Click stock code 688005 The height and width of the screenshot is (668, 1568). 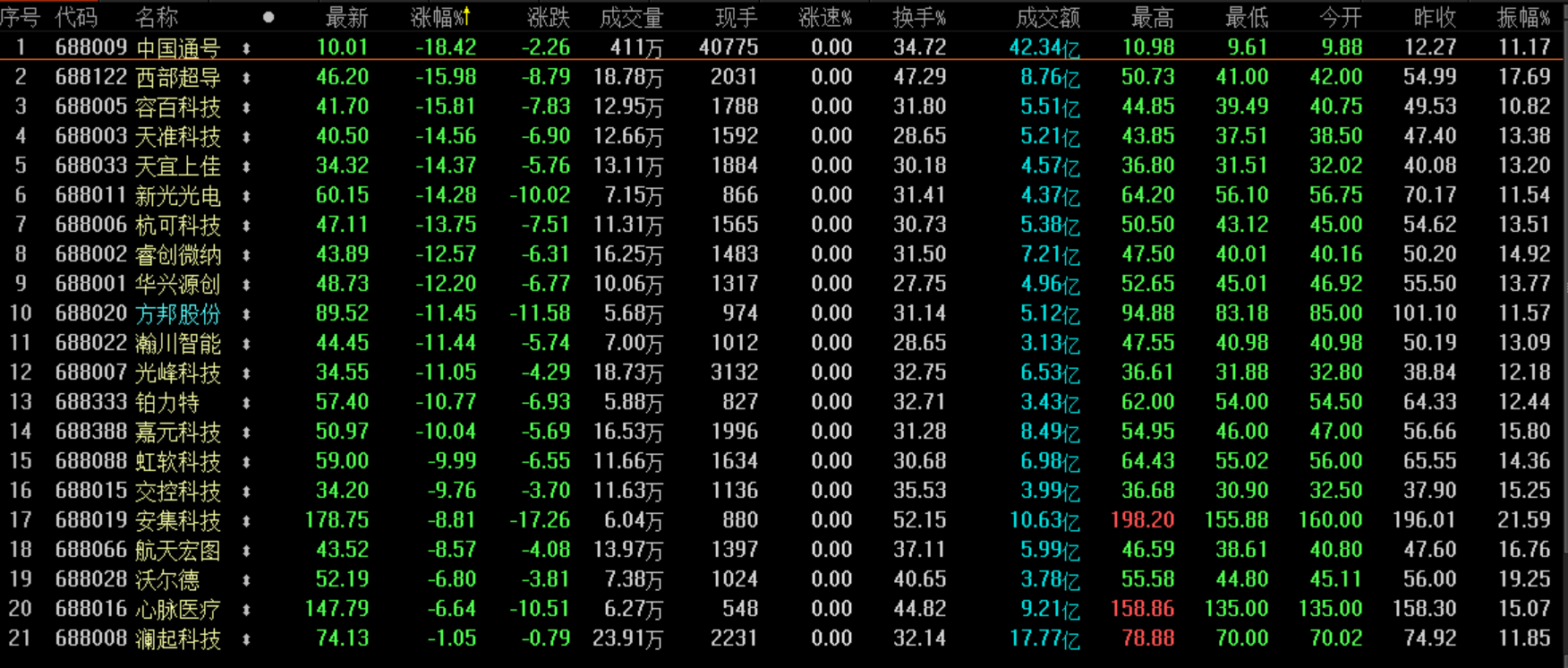tap(91, 107)
